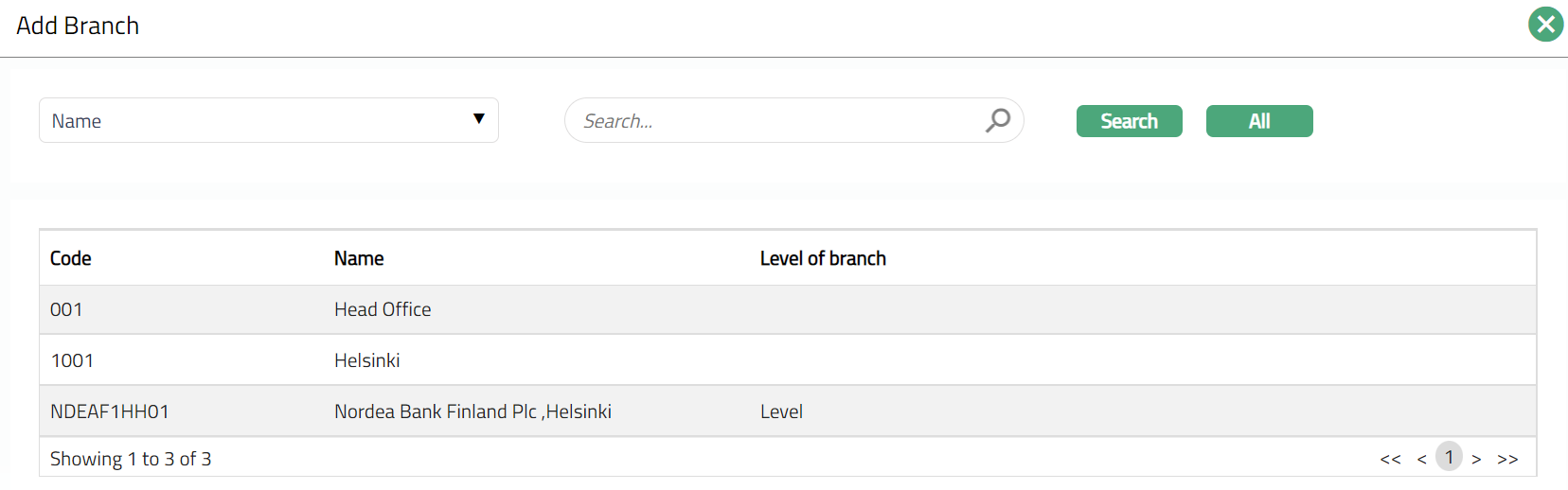This screenshot has height=490, width=1568.
Task: Open the Name filter dropdown
Action: pos(268,120)
